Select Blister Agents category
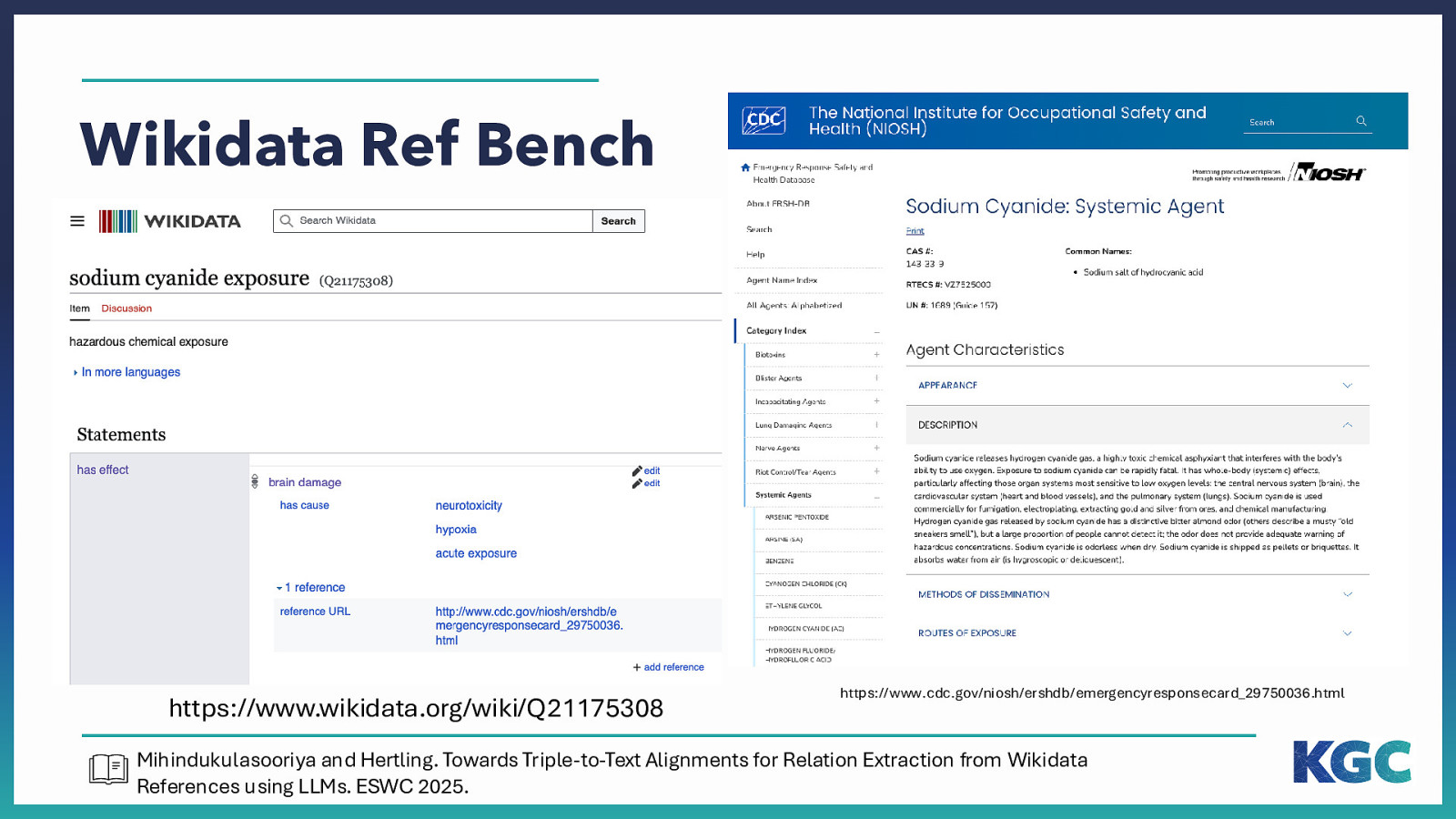Screen dimensions: 1456x819 pyautogui.click(x=779, y=379)
